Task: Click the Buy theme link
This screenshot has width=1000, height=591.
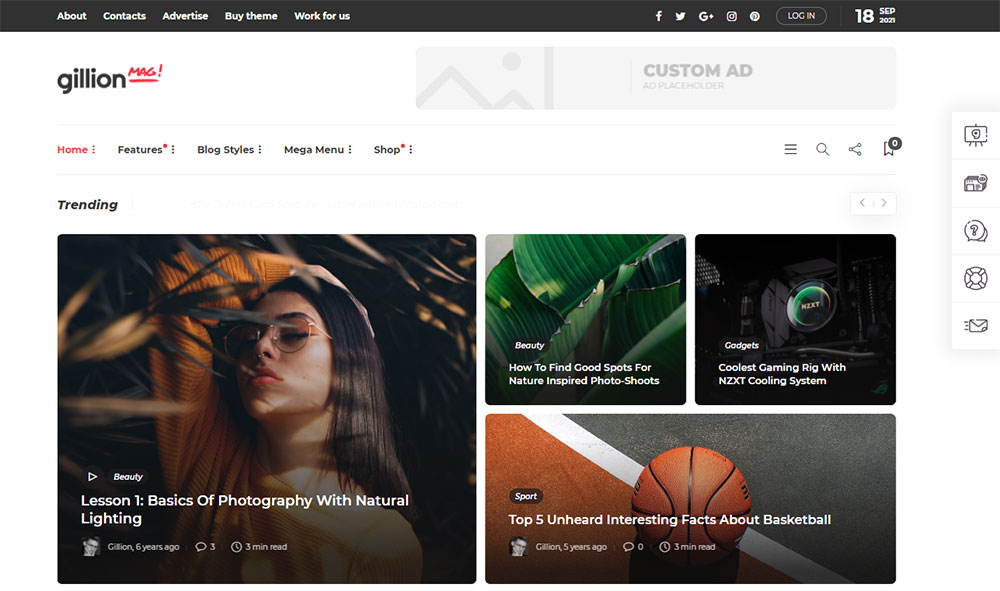Action: pyautogui.click(x=251, y=16)
